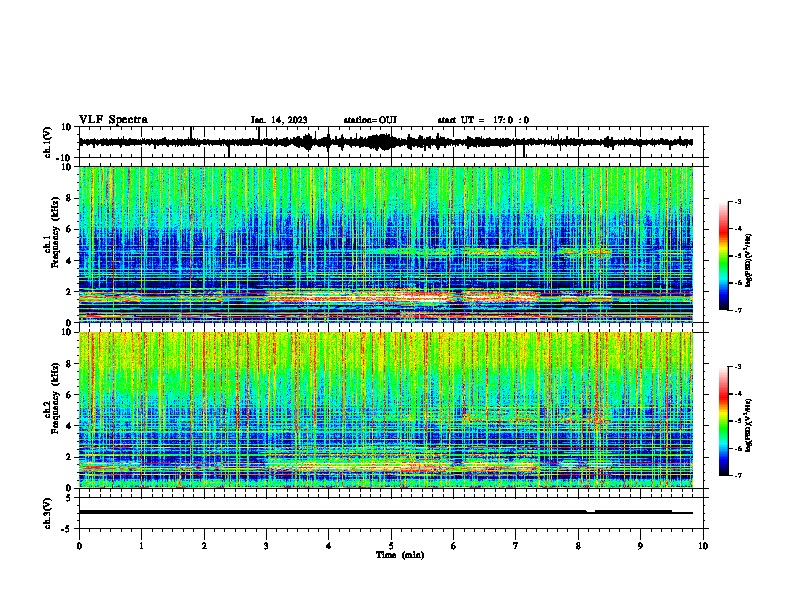Click time axis tick label "6"
792x612 pixels.
pyautogui.click(x=454, y=546)
